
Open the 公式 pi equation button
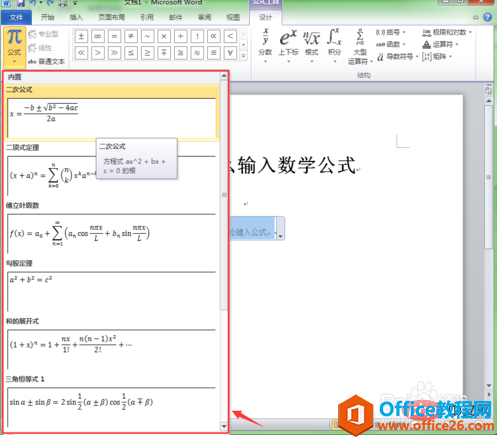point(14,47)
